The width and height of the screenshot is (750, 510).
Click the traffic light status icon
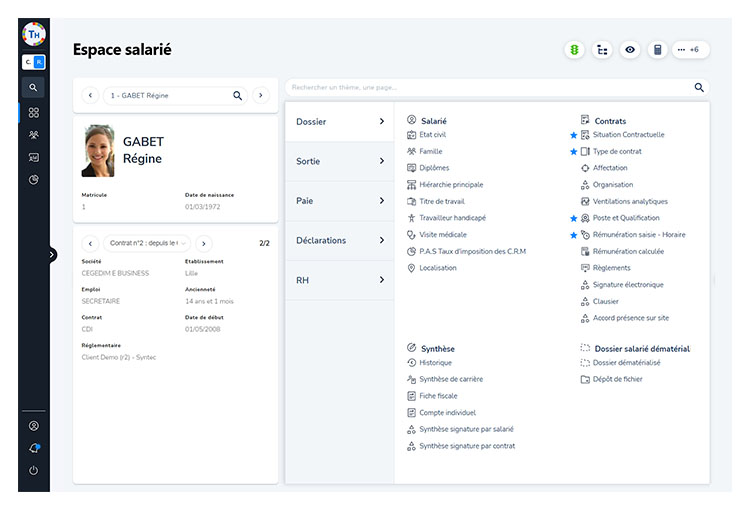point(574,49)
